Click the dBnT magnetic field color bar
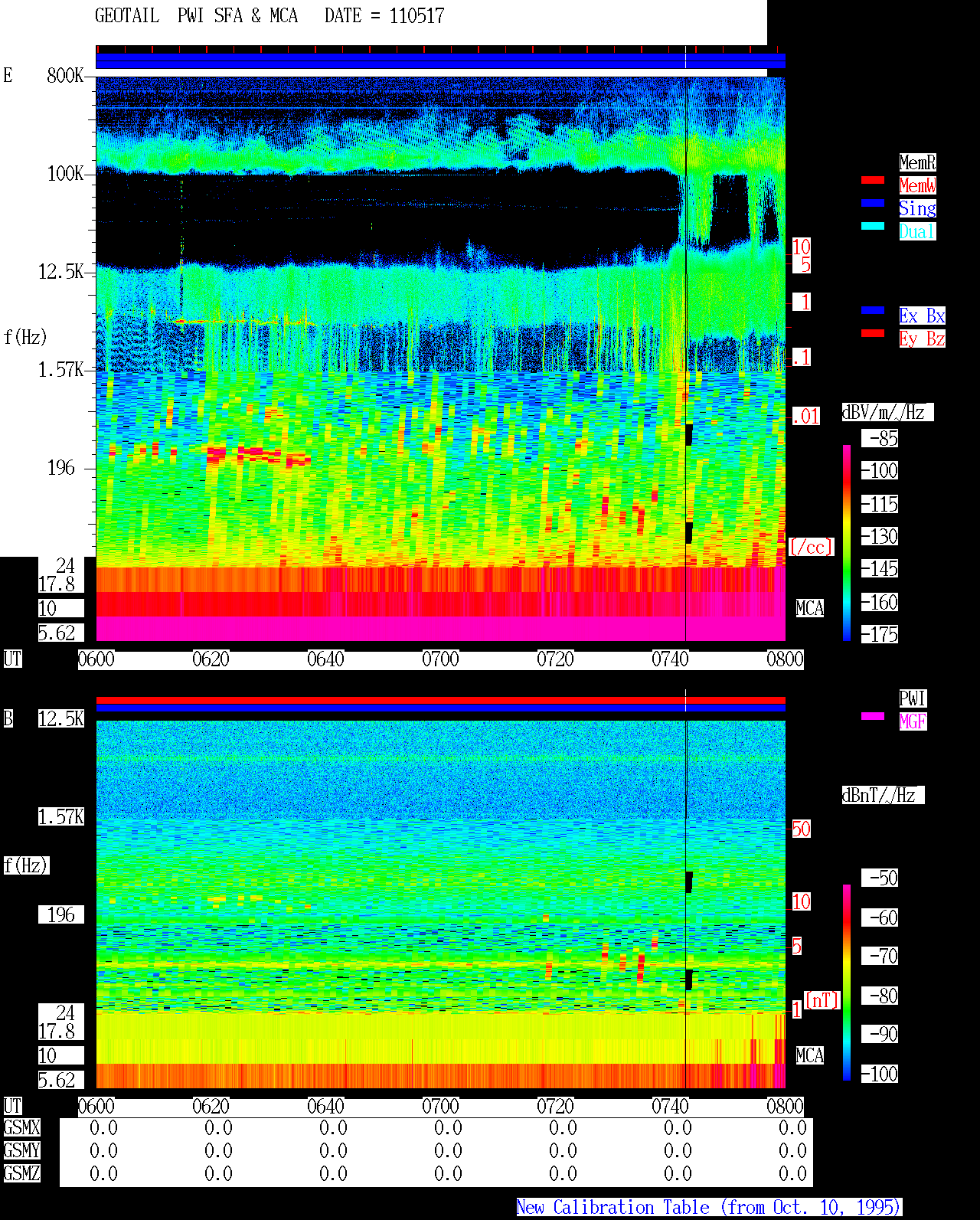Viewport: 980px width, 1220px height. point(847,983)
